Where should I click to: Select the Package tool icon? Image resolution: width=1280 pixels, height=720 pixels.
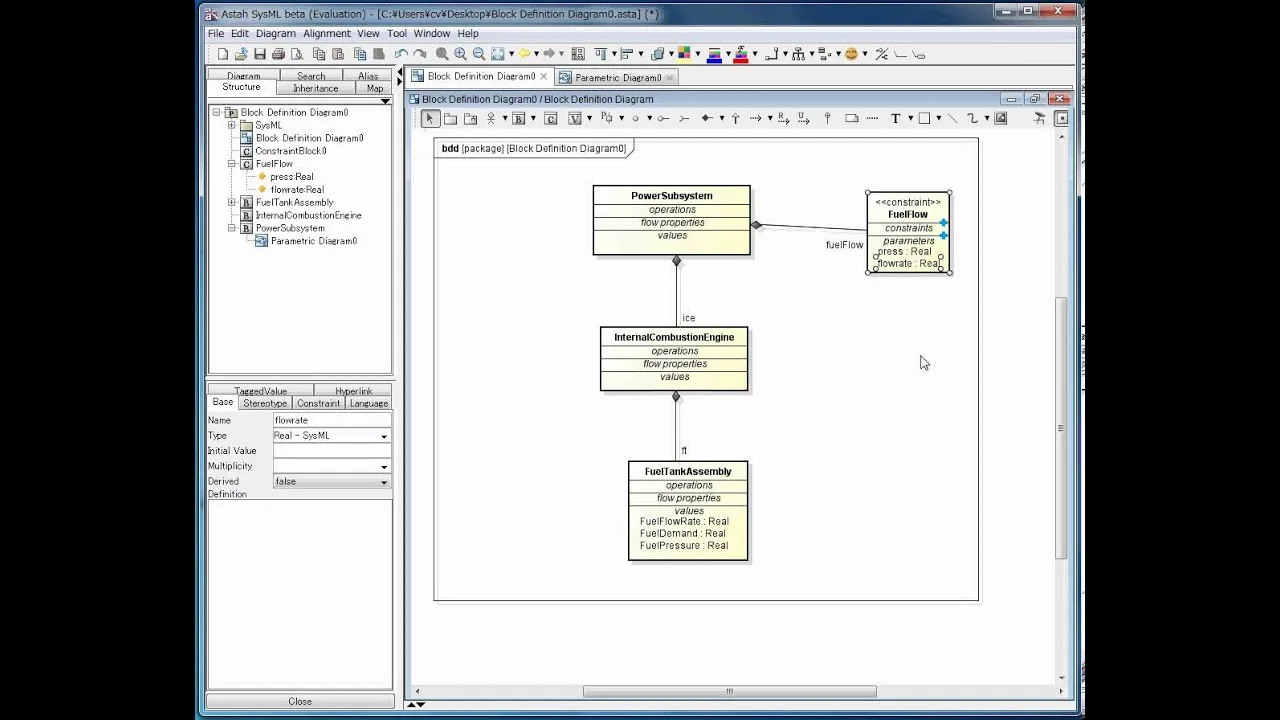pyautogui.click(x=450, y=119)
